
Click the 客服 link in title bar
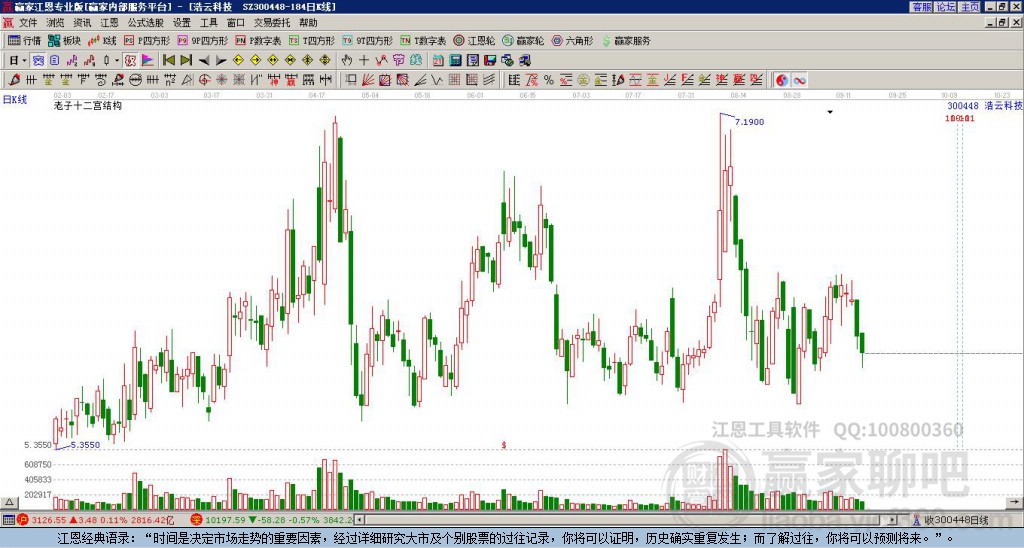click(921, 7)
